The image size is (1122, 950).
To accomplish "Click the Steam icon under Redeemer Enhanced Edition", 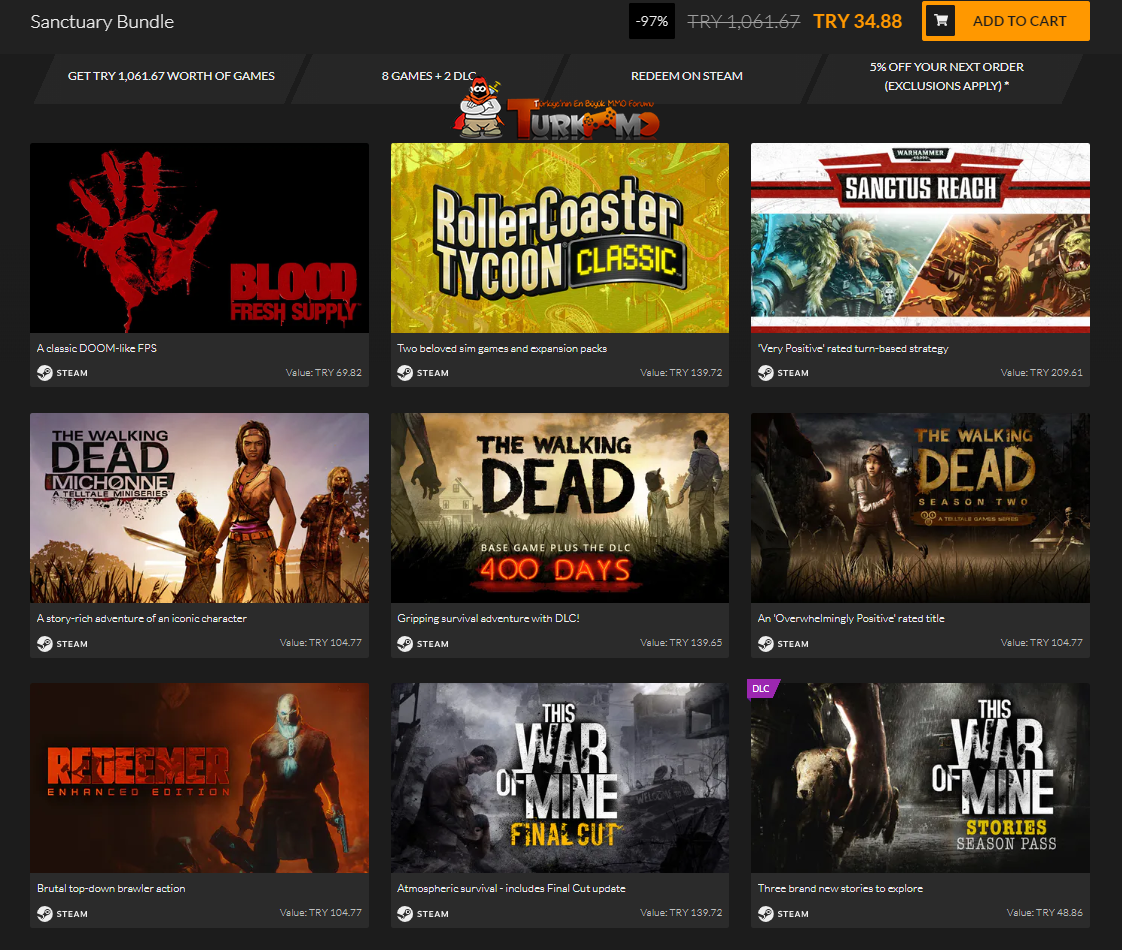I will point(43,913).
